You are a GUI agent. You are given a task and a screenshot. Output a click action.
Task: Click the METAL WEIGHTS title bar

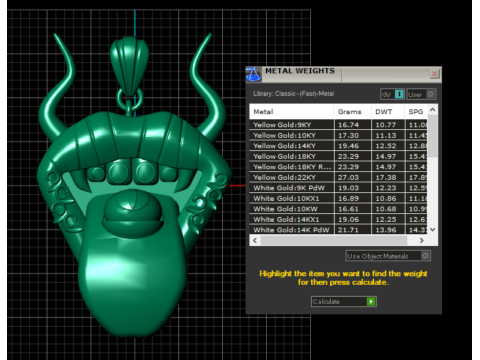tap(345, 74)
